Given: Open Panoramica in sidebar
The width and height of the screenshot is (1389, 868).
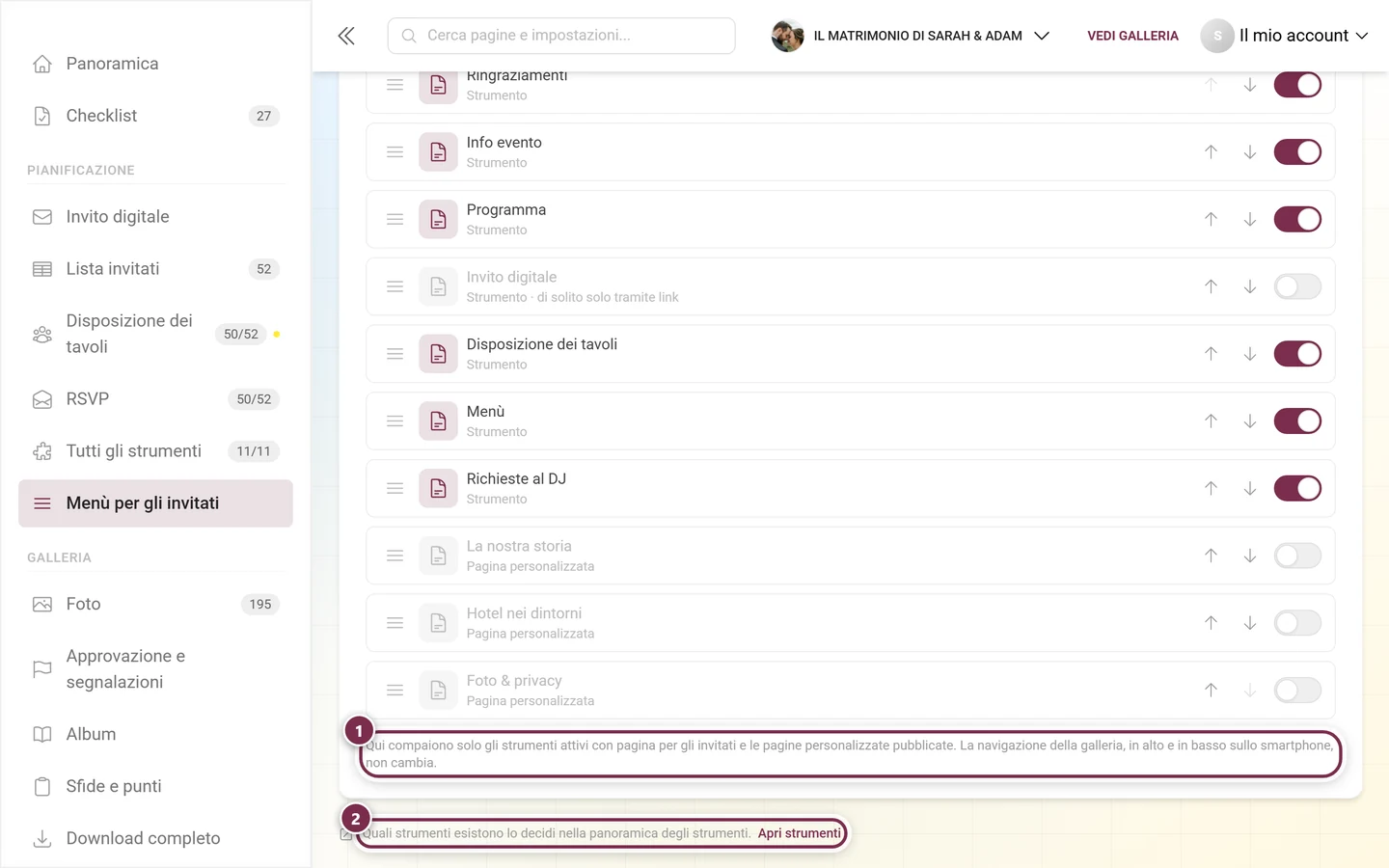Looking at the screenshot, I should pyautogui.click(x=155, y=64).
